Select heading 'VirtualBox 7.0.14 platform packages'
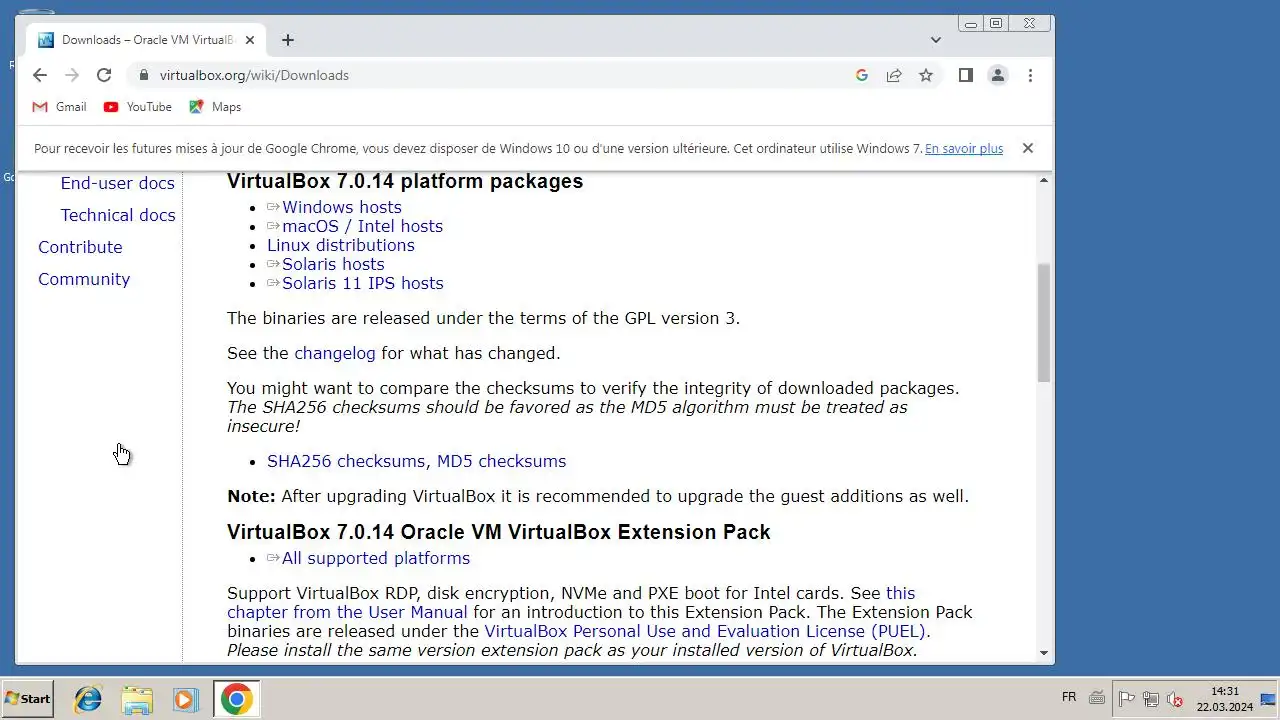The height and width of the screenshot is (720, 1280). (405, 181)
